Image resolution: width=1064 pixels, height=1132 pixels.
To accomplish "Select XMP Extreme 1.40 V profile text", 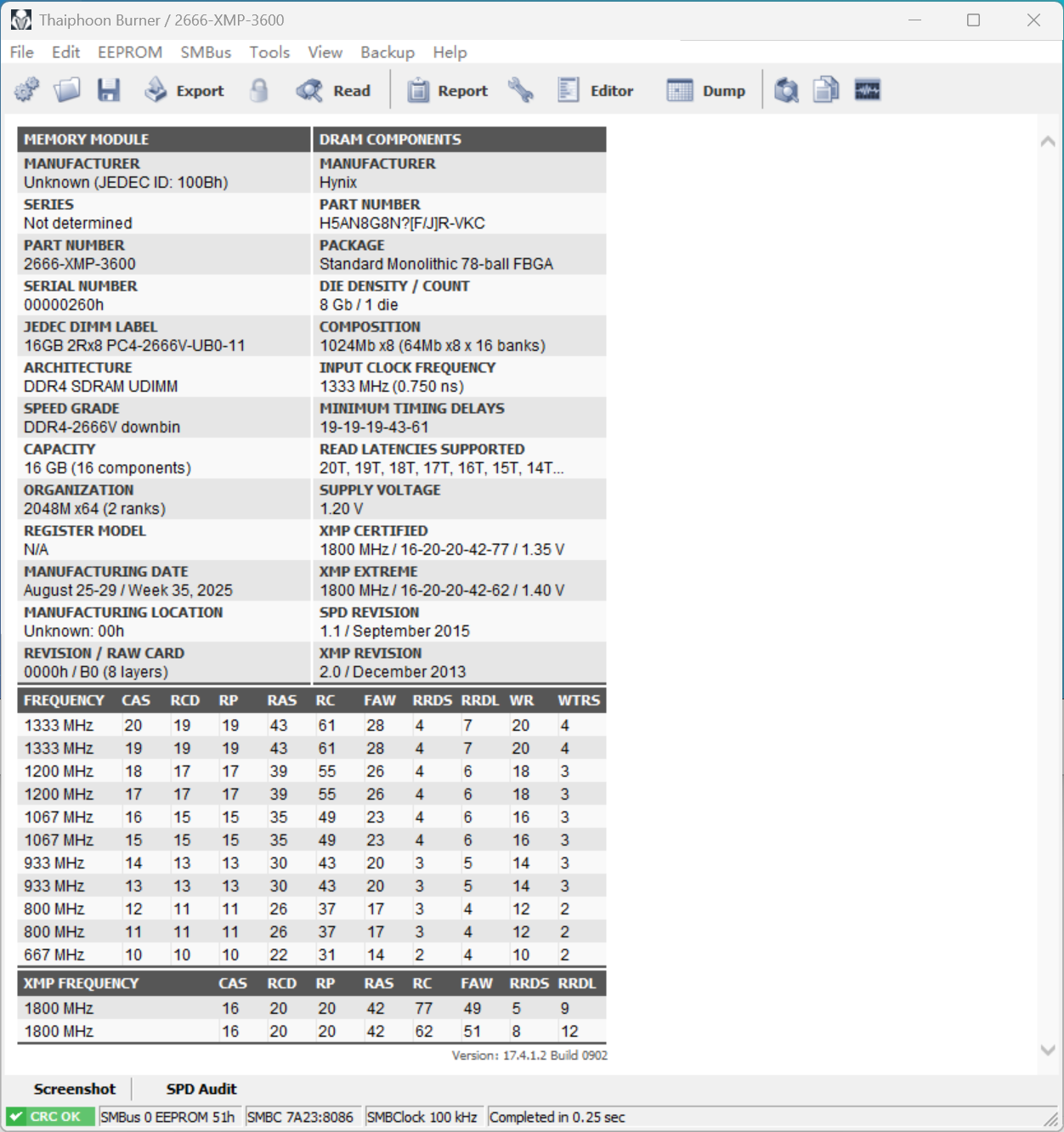I will [x=442, y=591].
